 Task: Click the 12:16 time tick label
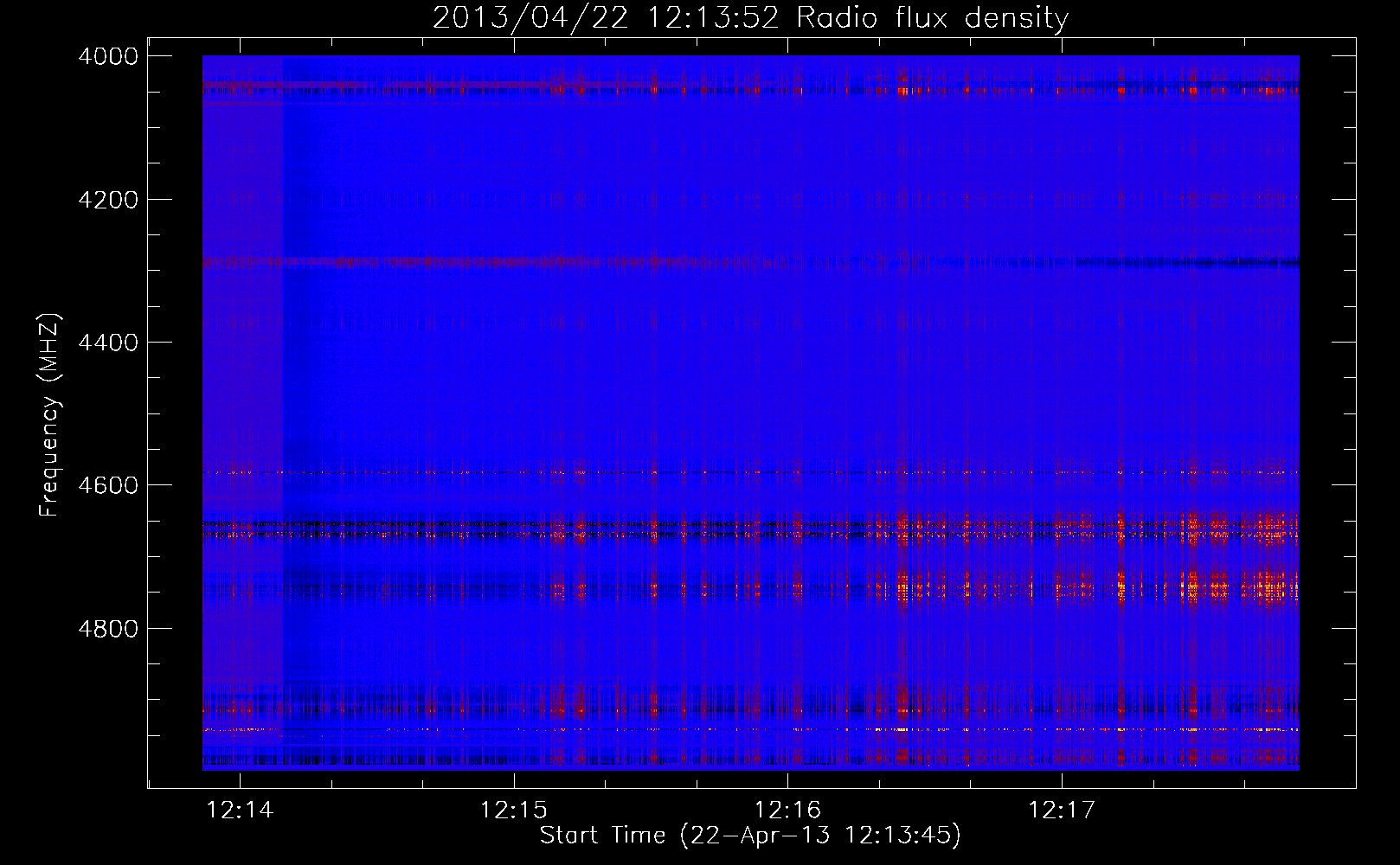(x=787, y=811)
